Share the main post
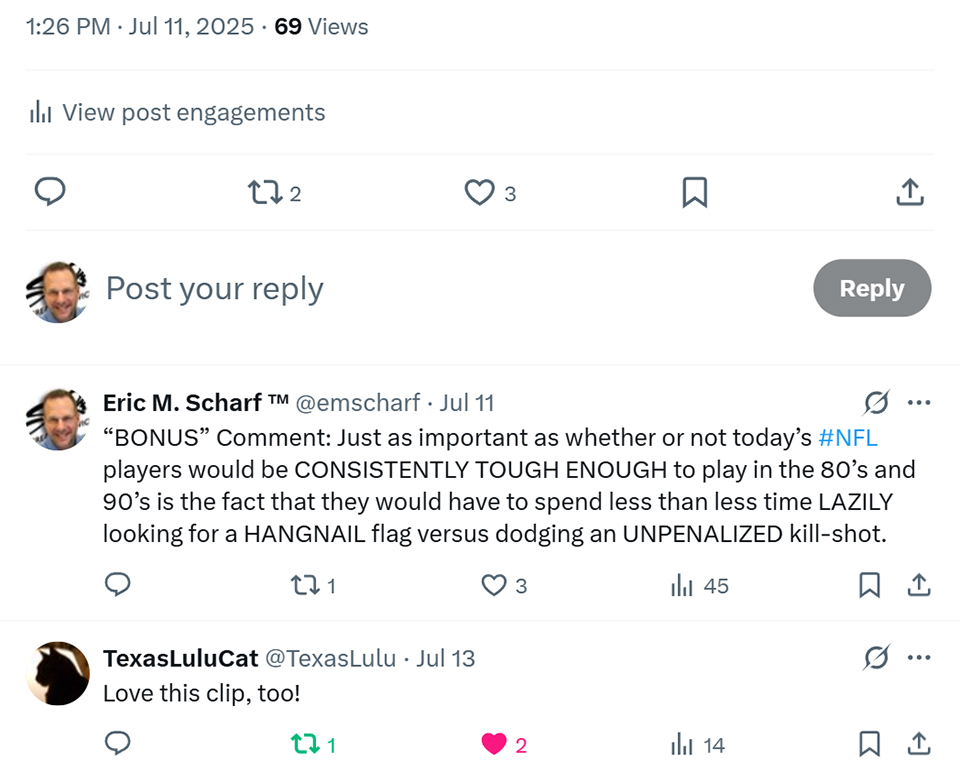Viewport: 960px width, 783px height. [x=909, y=192]
